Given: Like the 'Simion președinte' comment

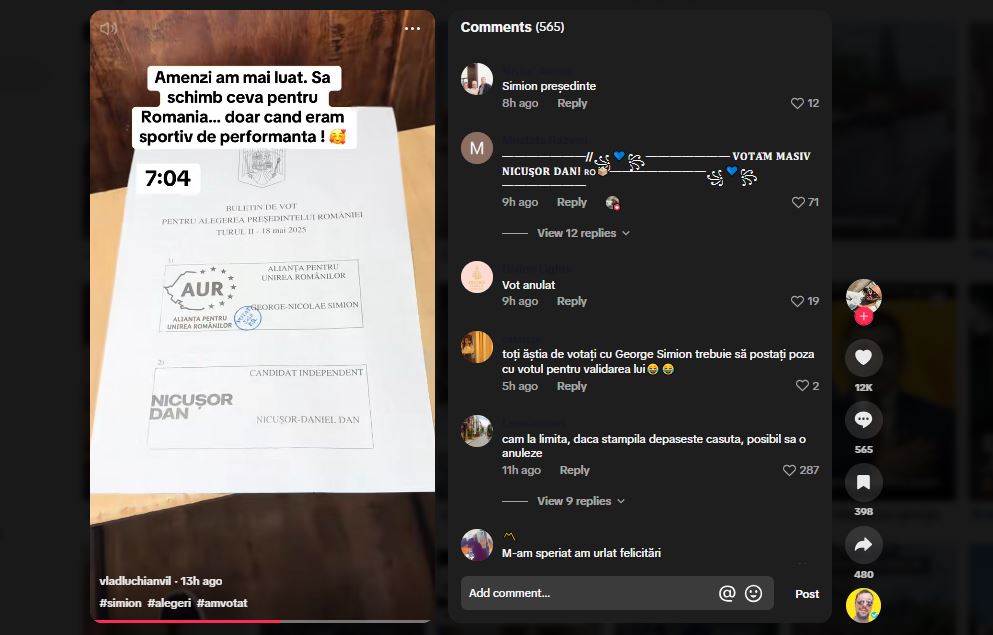Looking at the screenshot, I should click(x=797, y=103).
